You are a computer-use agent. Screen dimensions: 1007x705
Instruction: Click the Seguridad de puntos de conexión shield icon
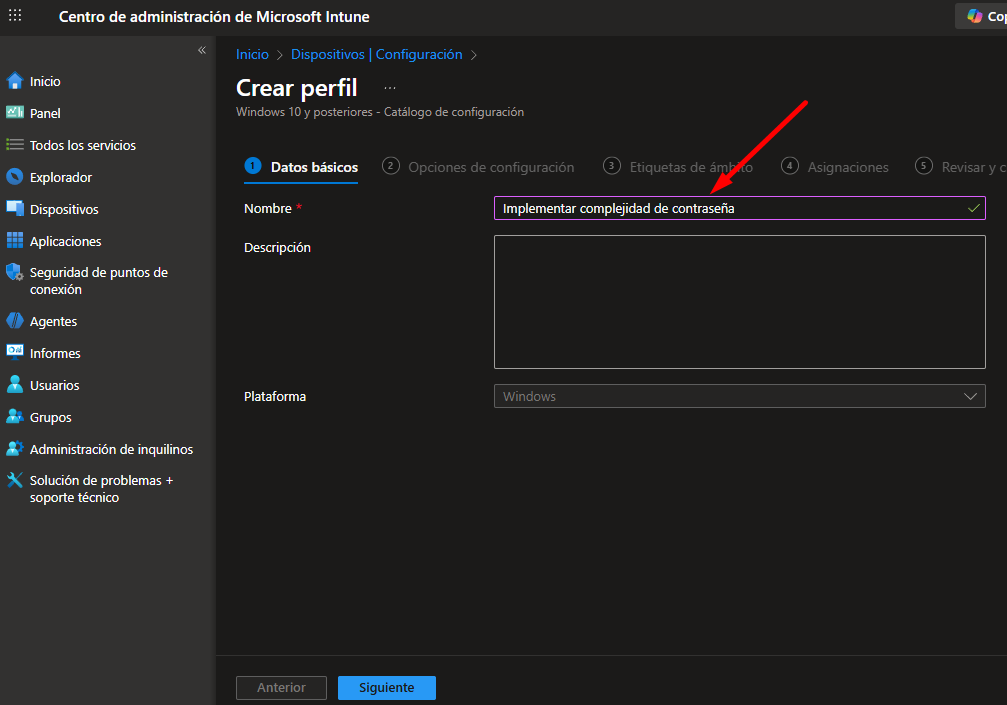coord(14,273)
